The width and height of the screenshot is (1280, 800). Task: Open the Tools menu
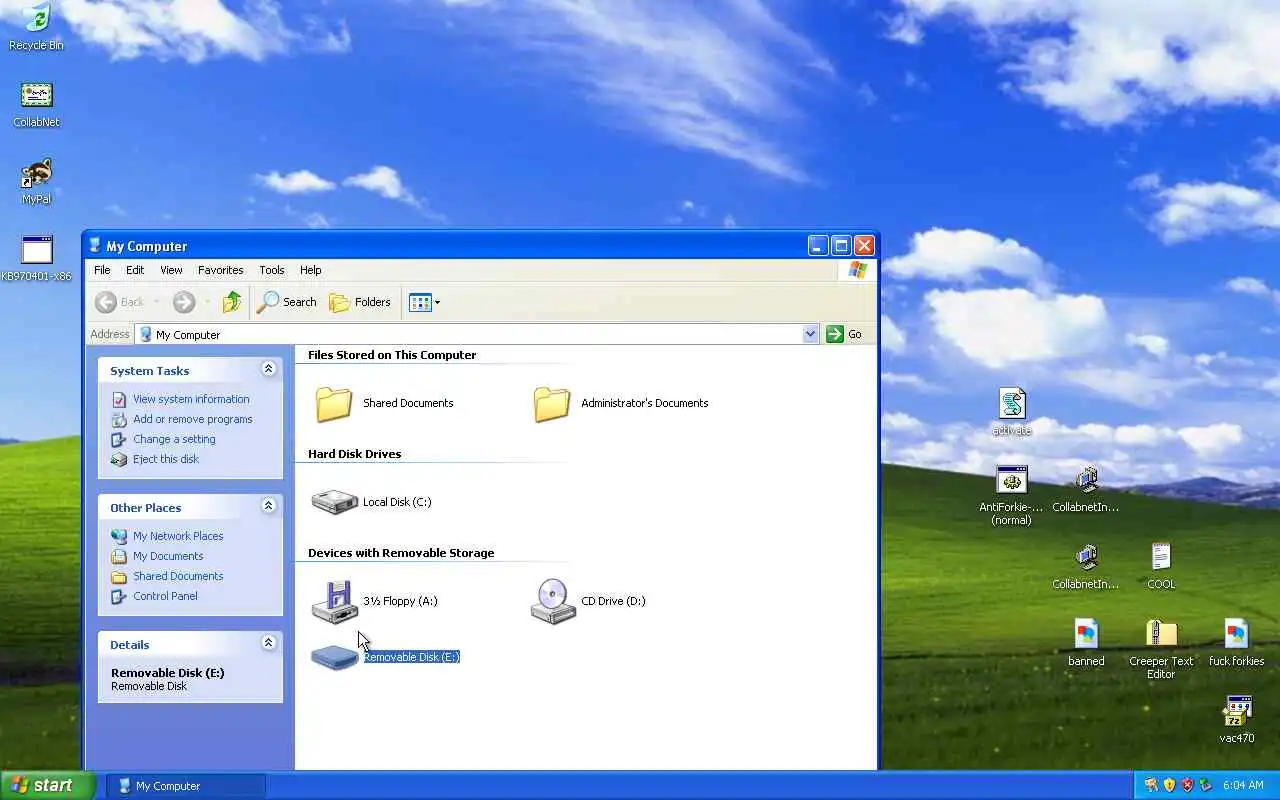click(x=271, y=270)
